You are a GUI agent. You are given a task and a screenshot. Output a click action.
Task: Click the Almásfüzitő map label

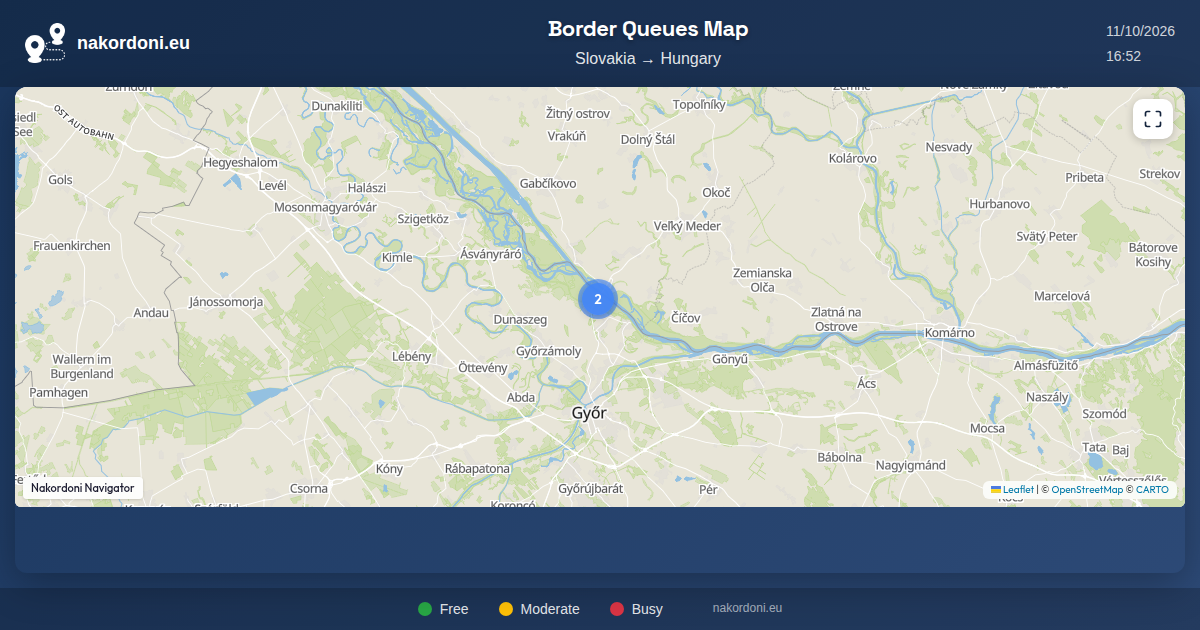1046,366
